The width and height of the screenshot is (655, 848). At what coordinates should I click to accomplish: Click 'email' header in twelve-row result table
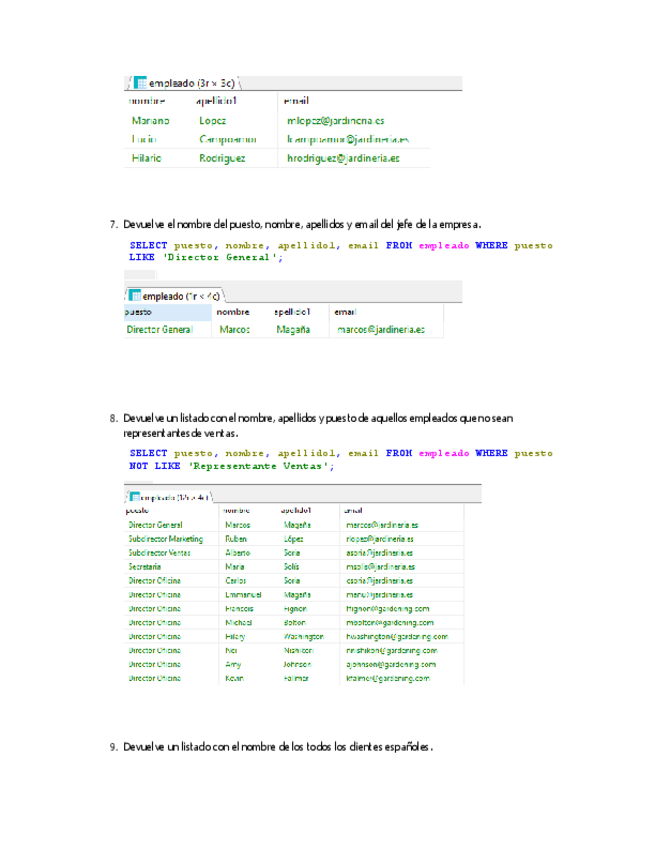[353, 510]
